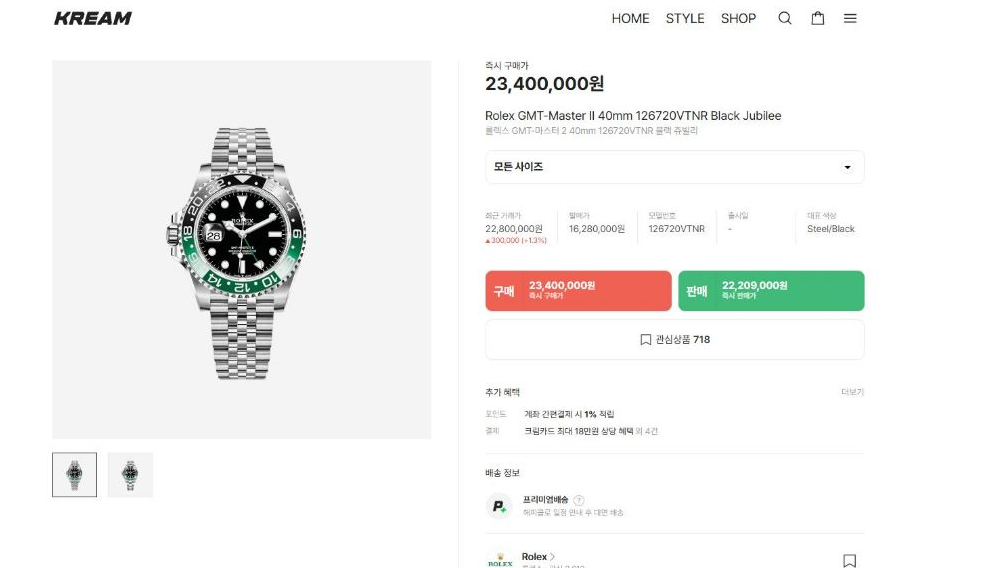The height and width of the screenshot is (568, 988).
Task: Select the second watch thumbnail
Action: (130, 475)
